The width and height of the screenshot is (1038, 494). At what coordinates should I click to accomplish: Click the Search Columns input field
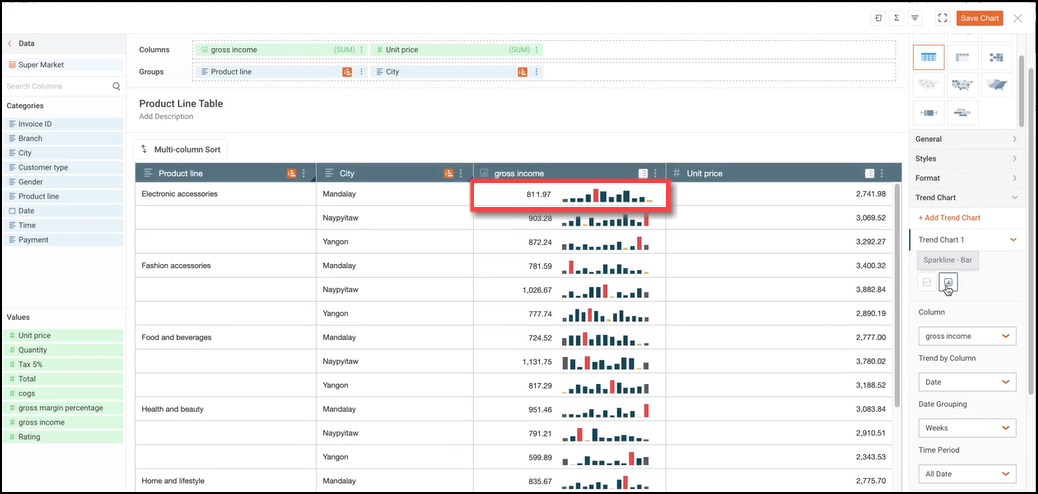point(58,86)
